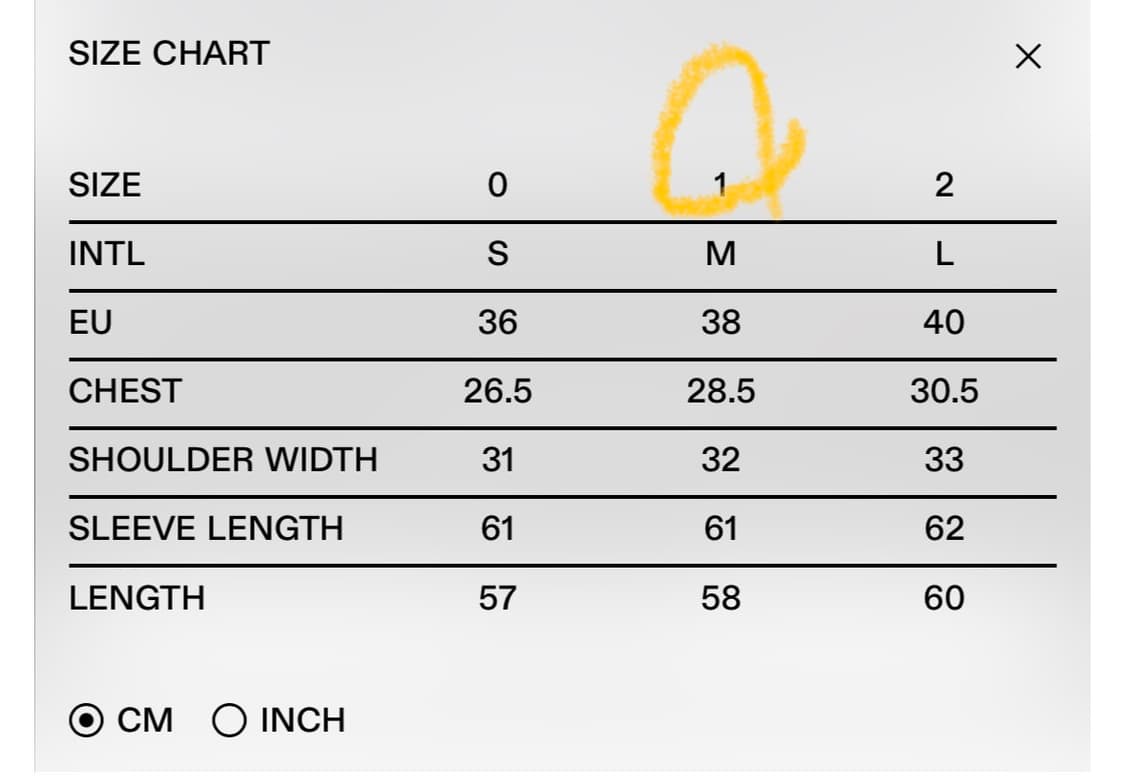
Task: Click the EU size 40 value
Action: [943, 322]
